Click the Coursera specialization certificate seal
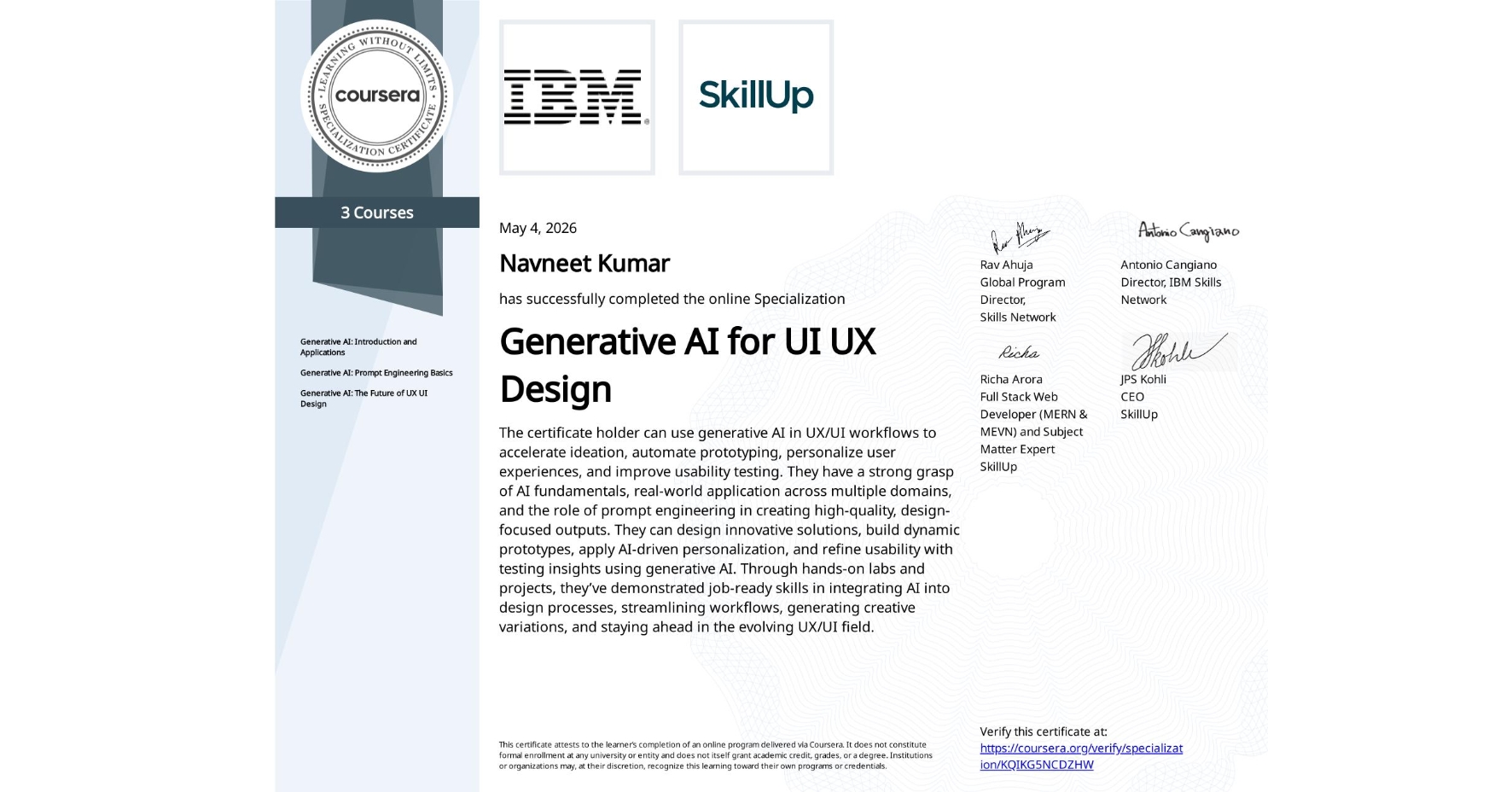Screen dimensions: 1512x792 coord(376,96)
